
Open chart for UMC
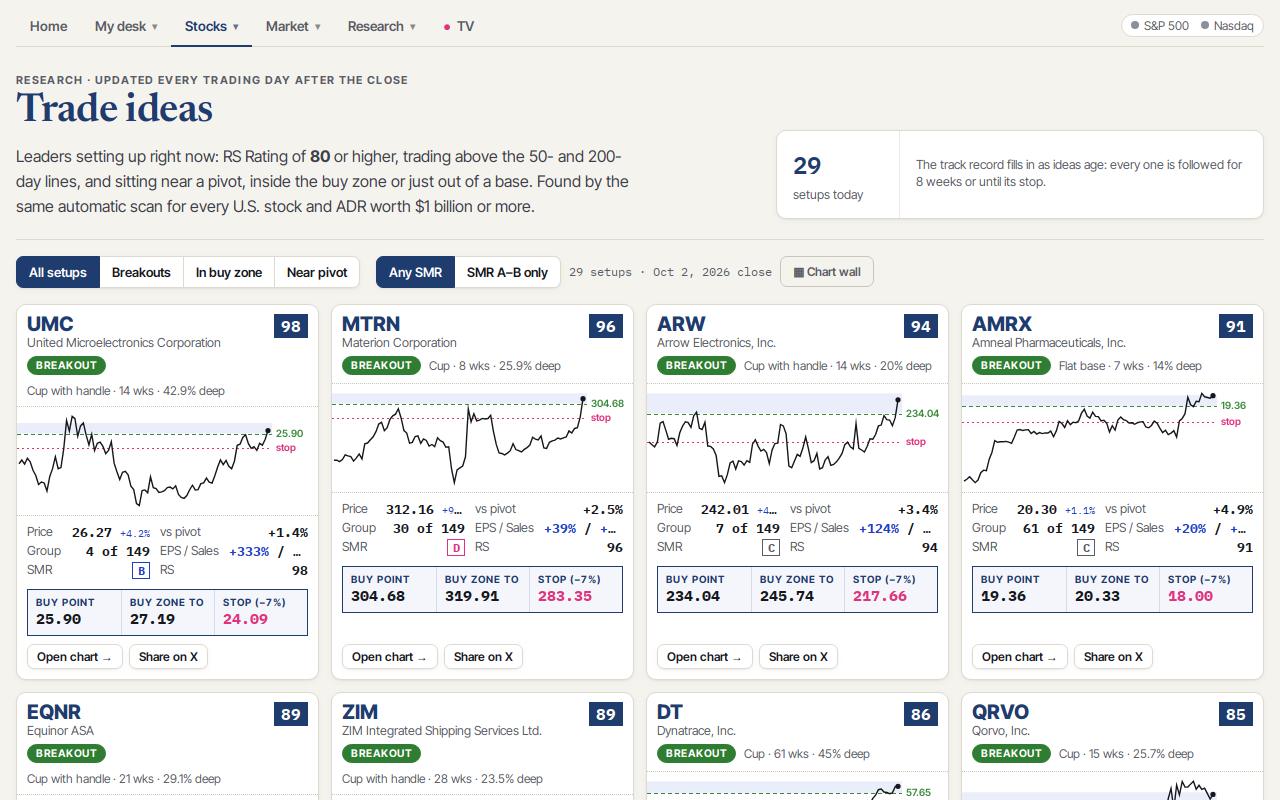[75, 657]
